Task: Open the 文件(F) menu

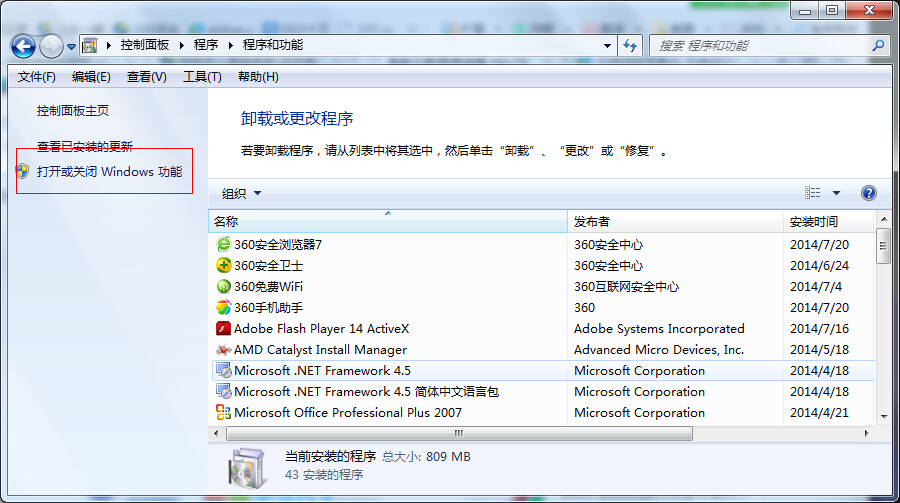Action: [x=37, y=77]
